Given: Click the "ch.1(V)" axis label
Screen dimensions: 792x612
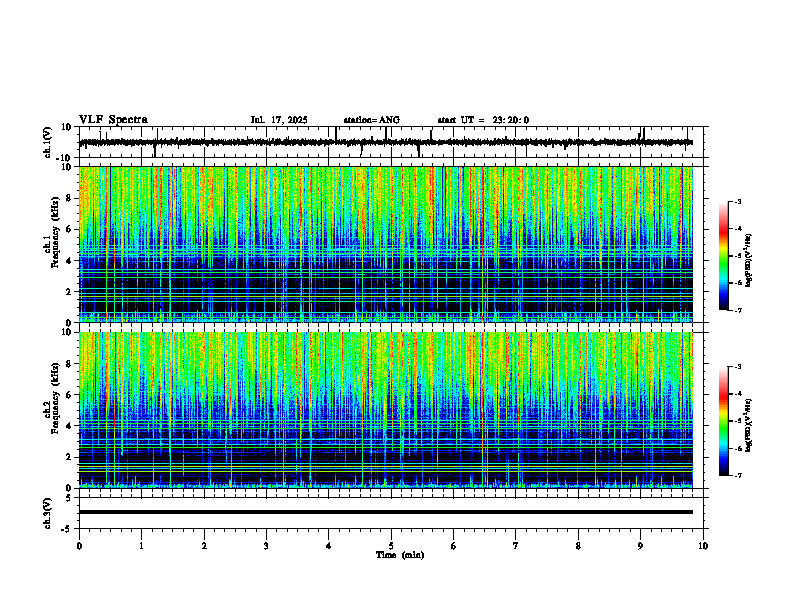Looking at the screenshot, I should coord(48,142).
